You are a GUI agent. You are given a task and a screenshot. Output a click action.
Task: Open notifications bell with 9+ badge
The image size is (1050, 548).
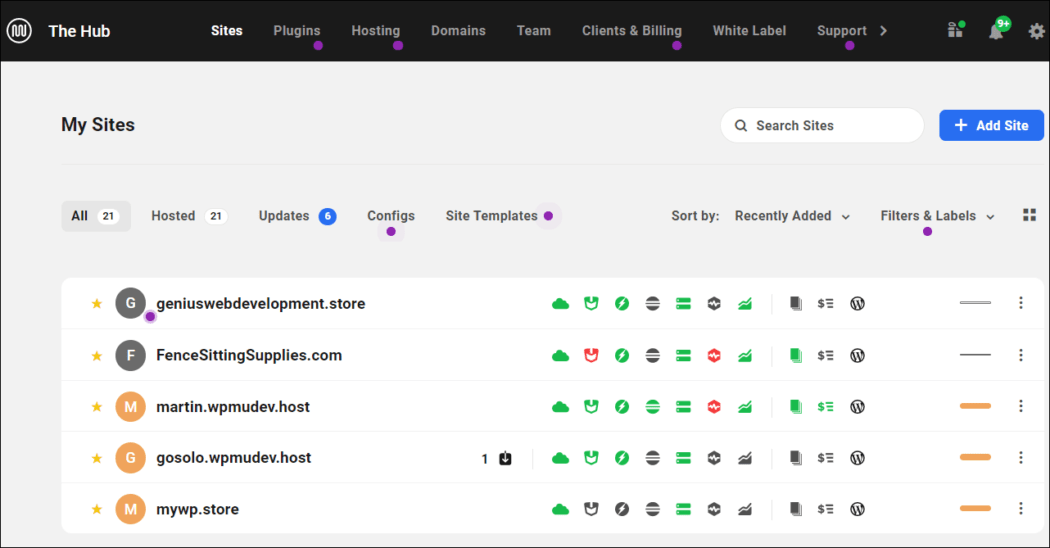point(996,31)
